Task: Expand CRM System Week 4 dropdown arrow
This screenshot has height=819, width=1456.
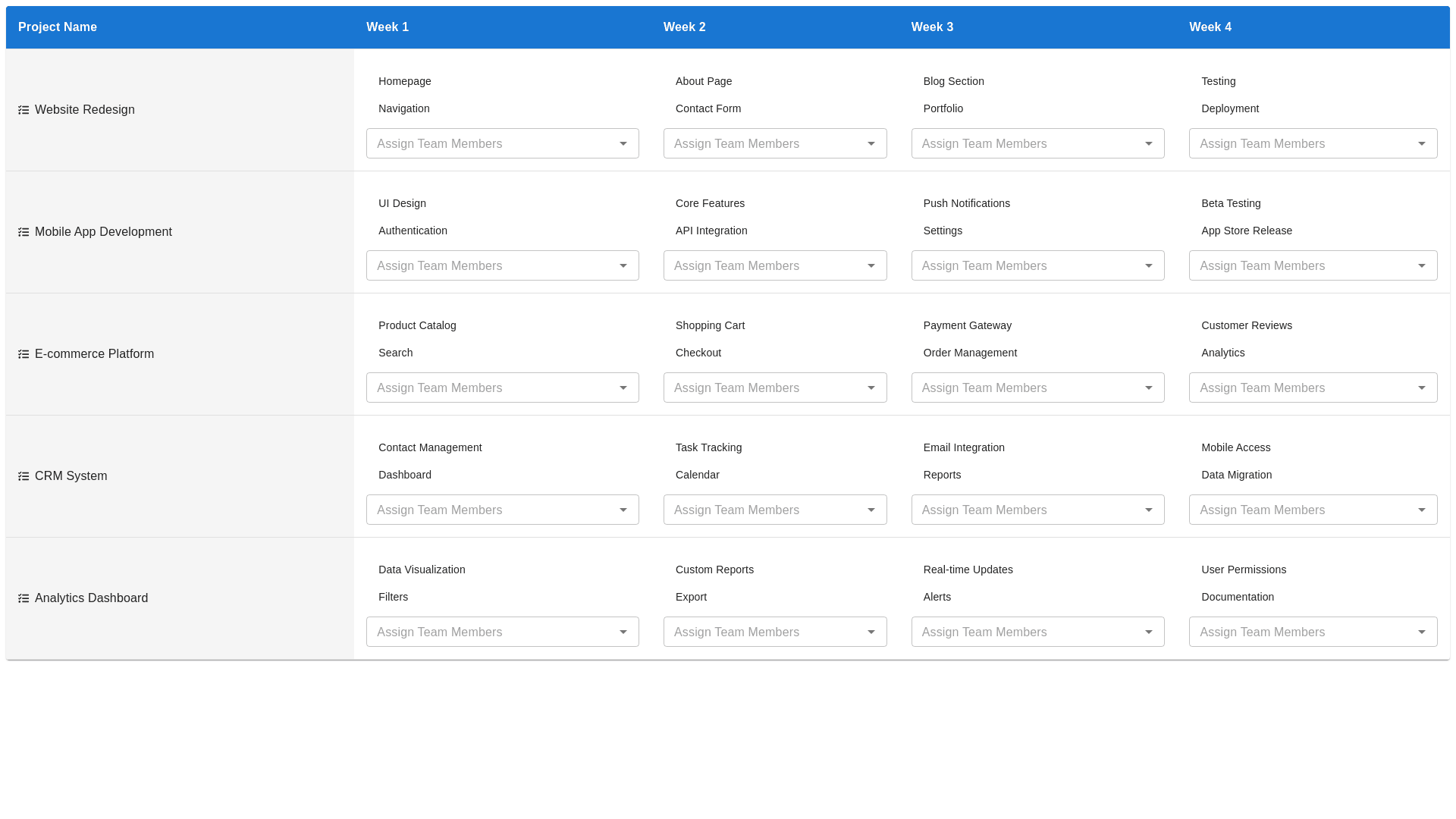Action: pos(1421,510)
